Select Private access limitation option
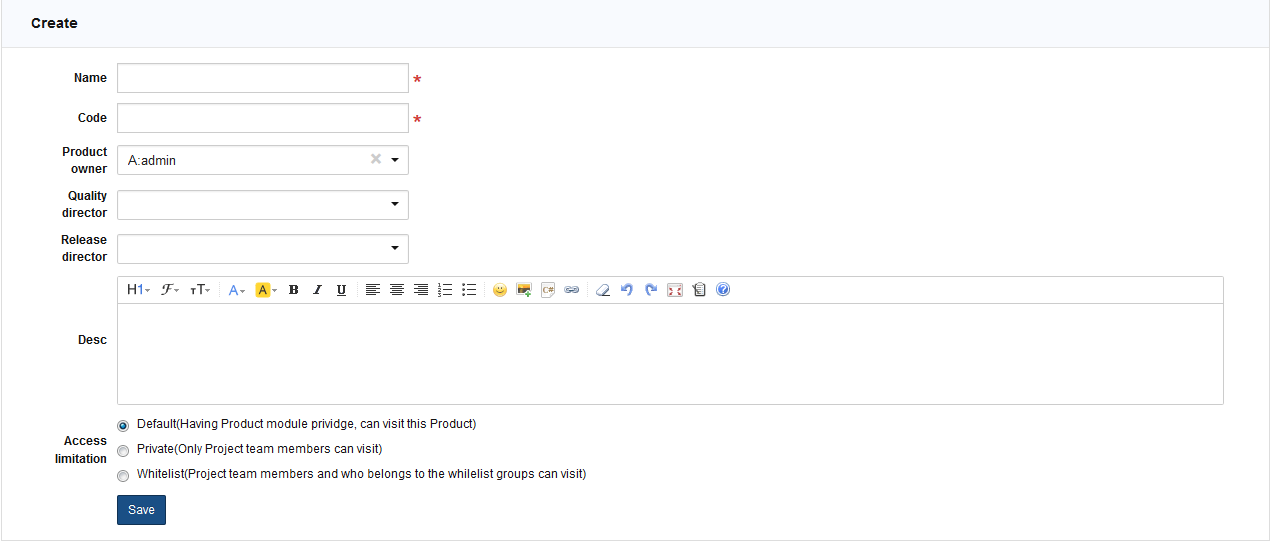Viewport: 1272px width, 542px height. pyautogui.click(x=123, y=450)
